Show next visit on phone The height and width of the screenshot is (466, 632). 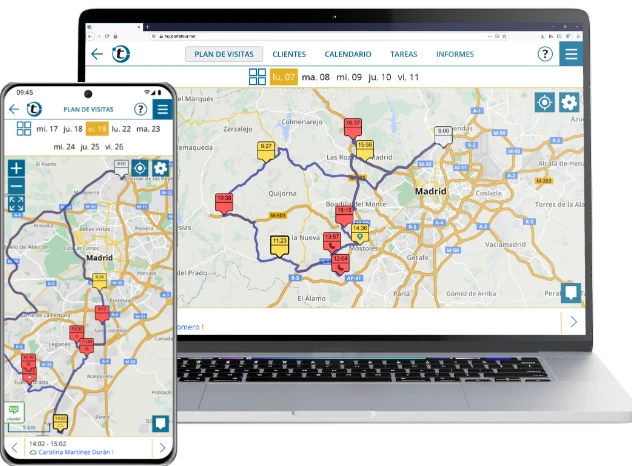162,447
